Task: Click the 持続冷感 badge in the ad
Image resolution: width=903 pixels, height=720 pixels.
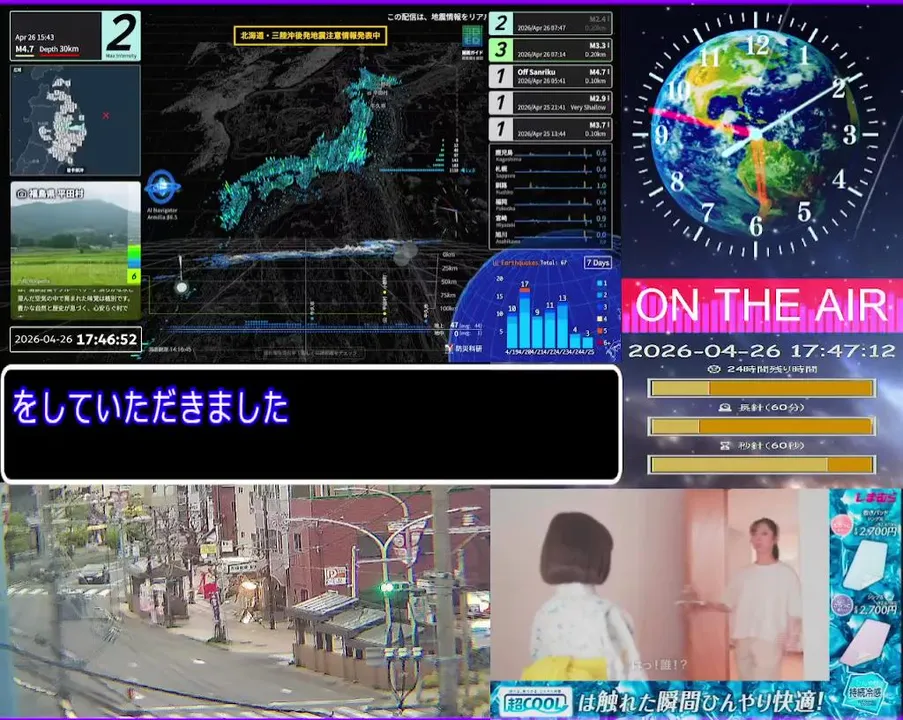Action: tap(866, 693)
